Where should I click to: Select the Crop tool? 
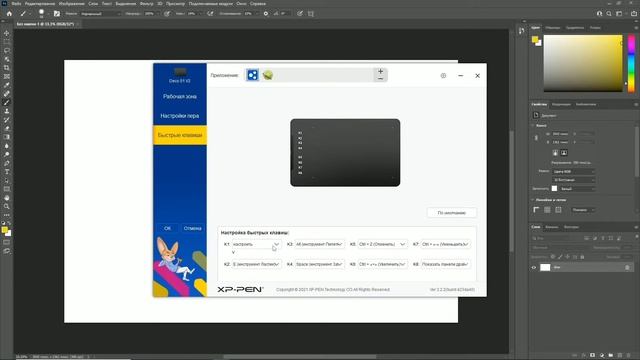click(7, 68)
